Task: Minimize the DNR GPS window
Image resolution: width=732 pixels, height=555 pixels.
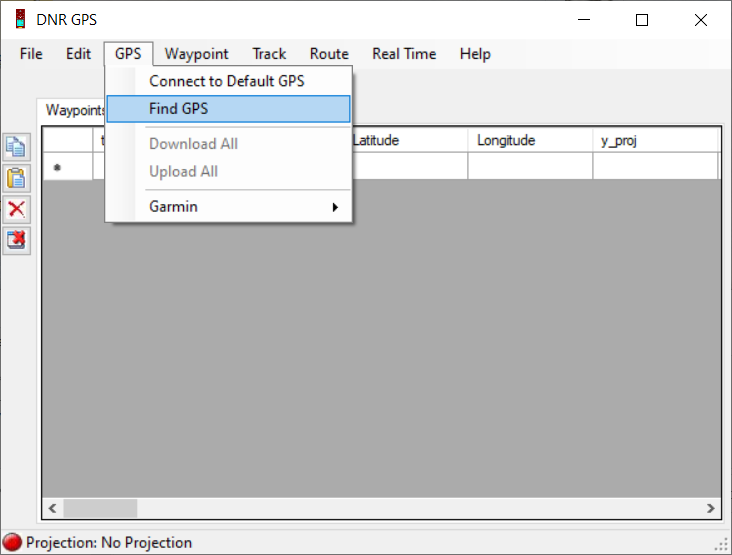Action: tap(584, 20)
